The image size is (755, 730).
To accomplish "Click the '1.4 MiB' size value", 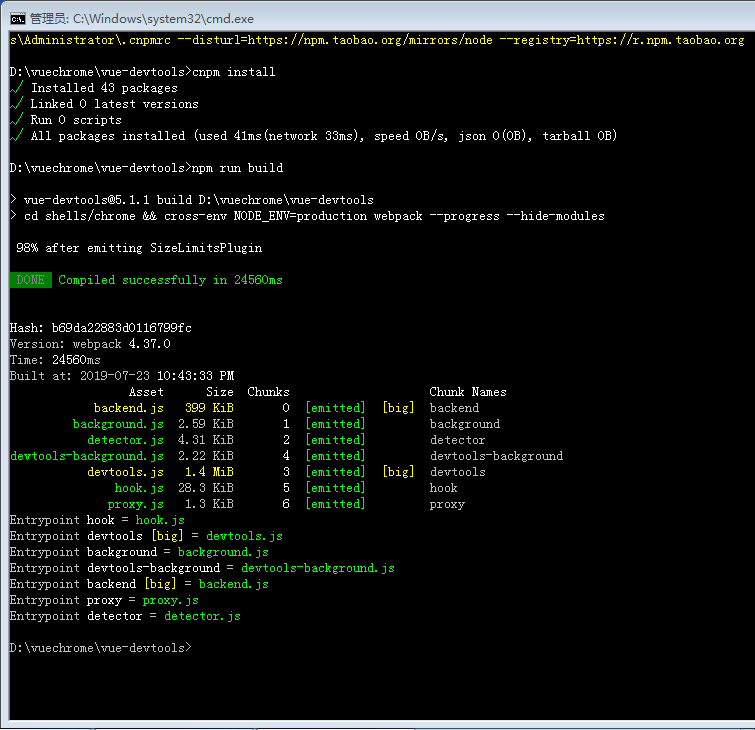I will pos(209,472).
